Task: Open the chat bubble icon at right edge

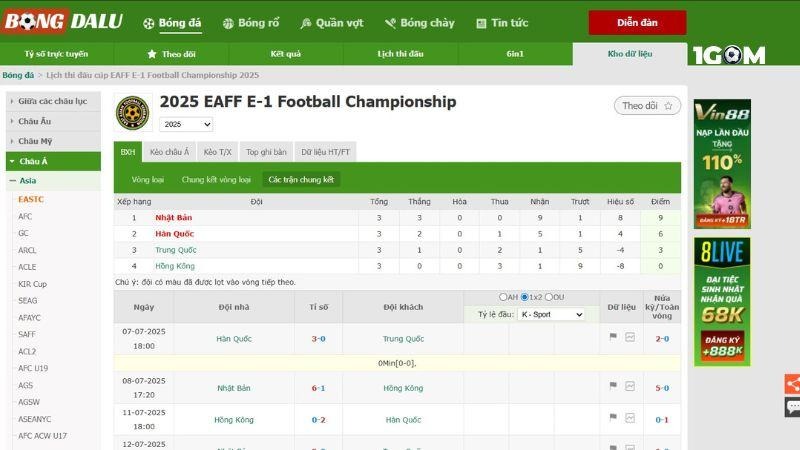Action: [792, 407]
